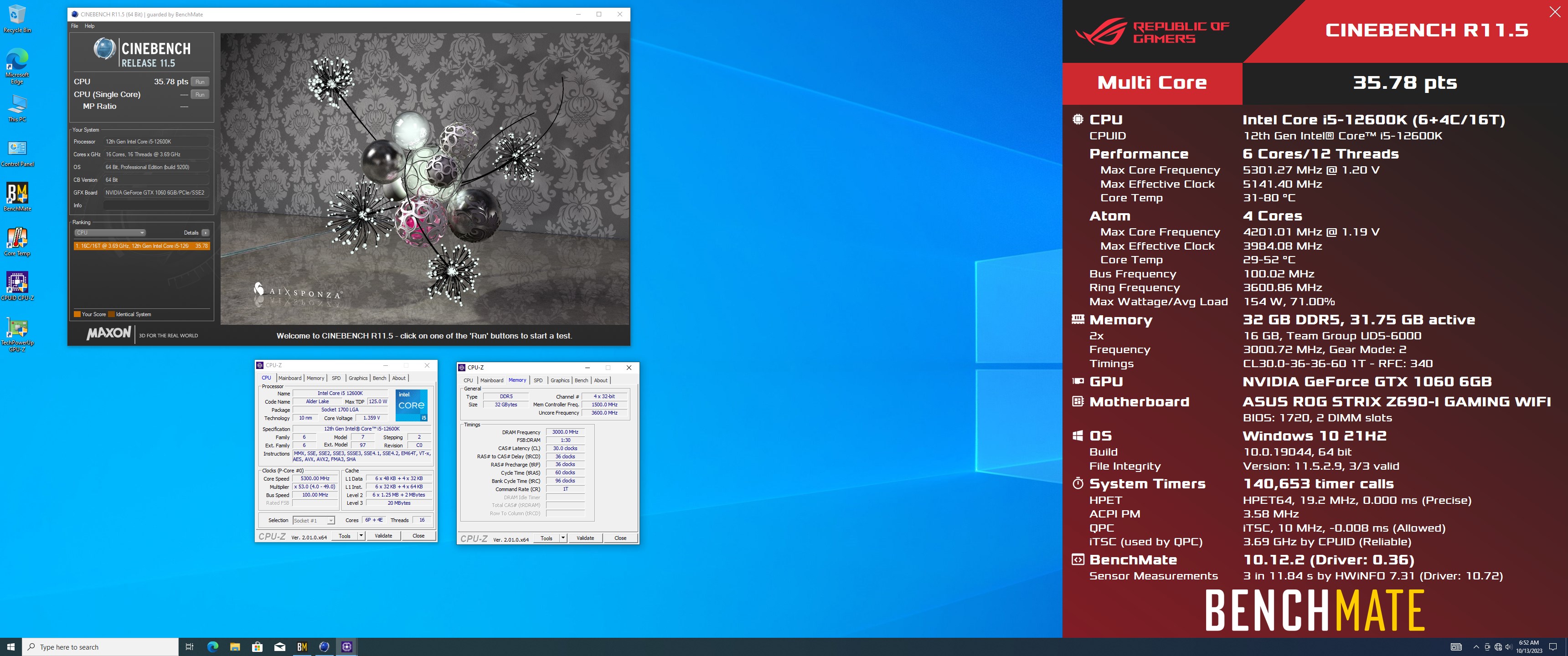Open Mail app from the taskbar

pos(280,647)
